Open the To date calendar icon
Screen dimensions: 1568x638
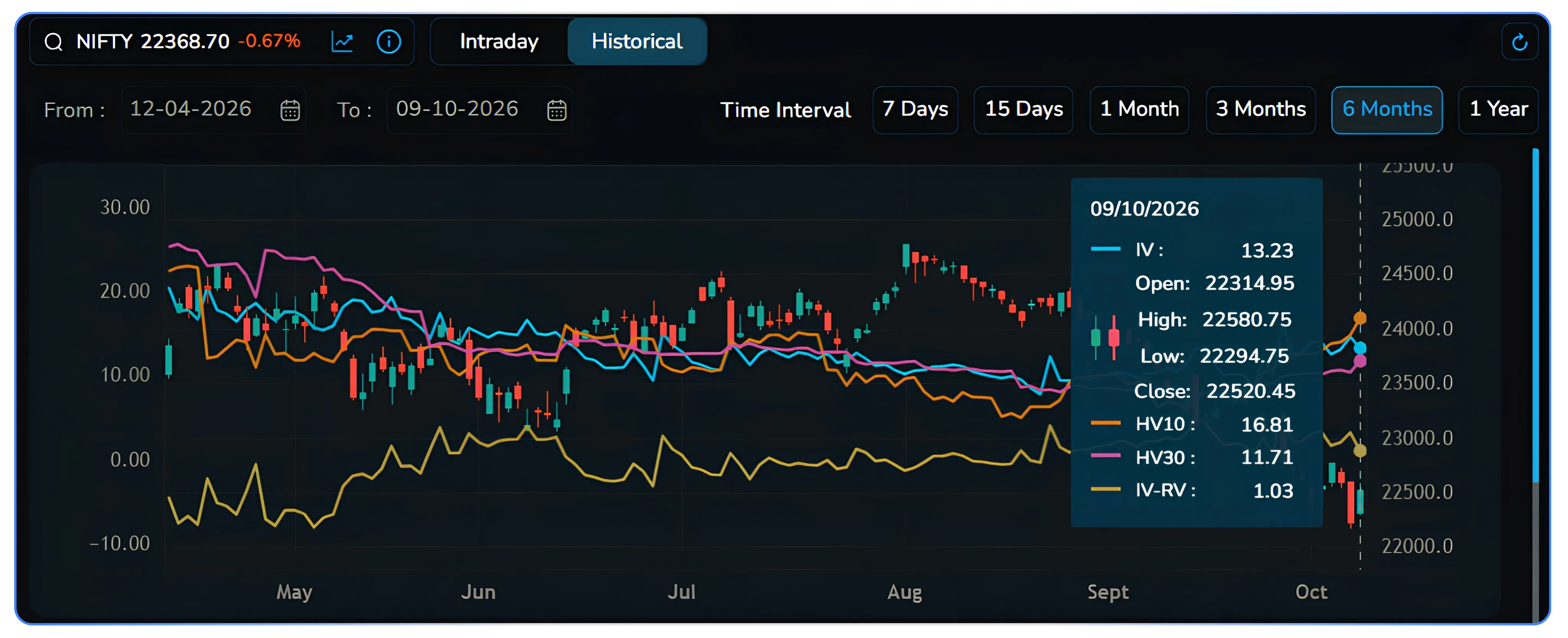[556, 110]
